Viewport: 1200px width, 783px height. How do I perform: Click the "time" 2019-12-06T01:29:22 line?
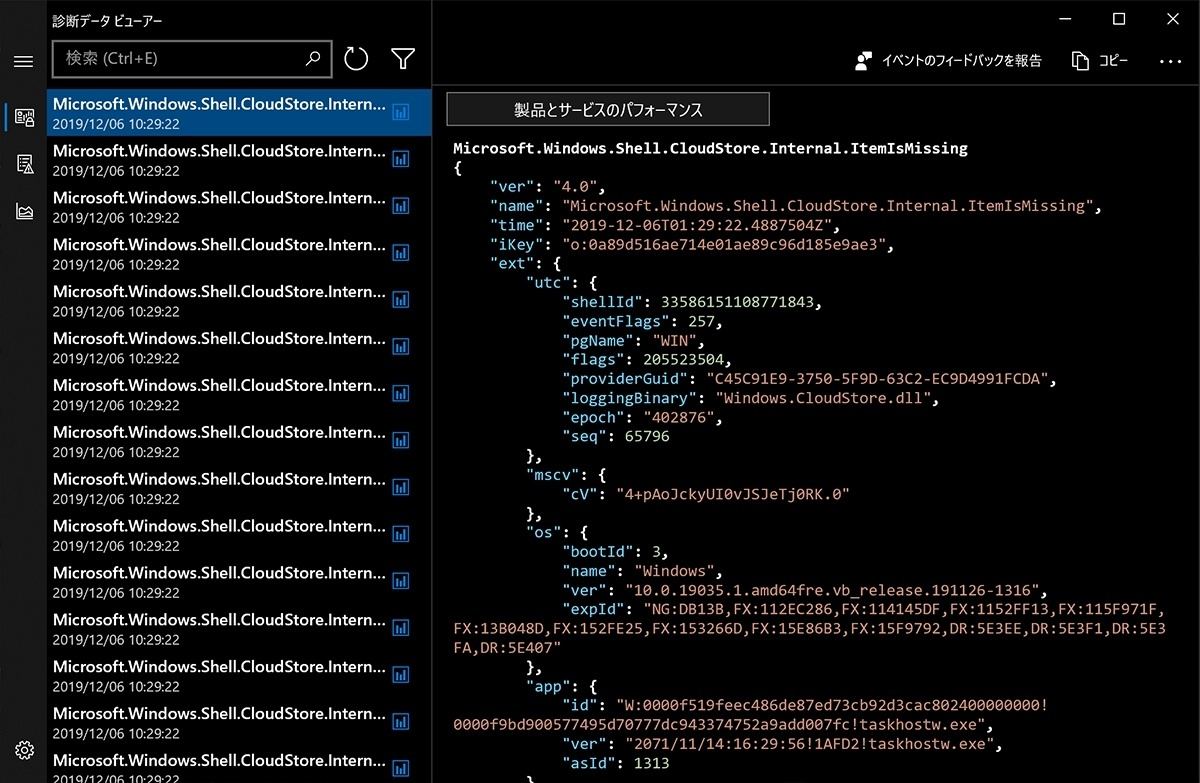(x=664, y=225)
